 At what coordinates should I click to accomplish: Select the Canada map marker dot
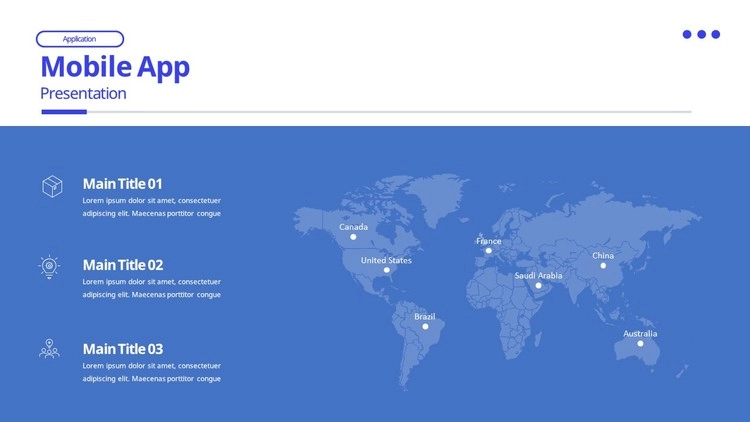tap(353, 237)
